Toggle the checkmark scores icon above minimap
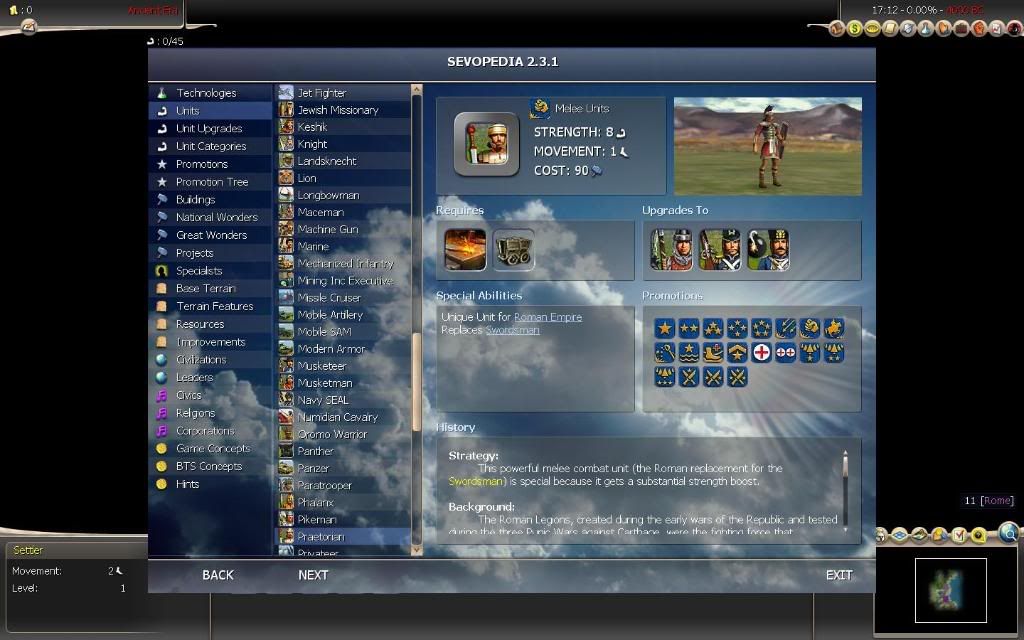 [959, 536]
